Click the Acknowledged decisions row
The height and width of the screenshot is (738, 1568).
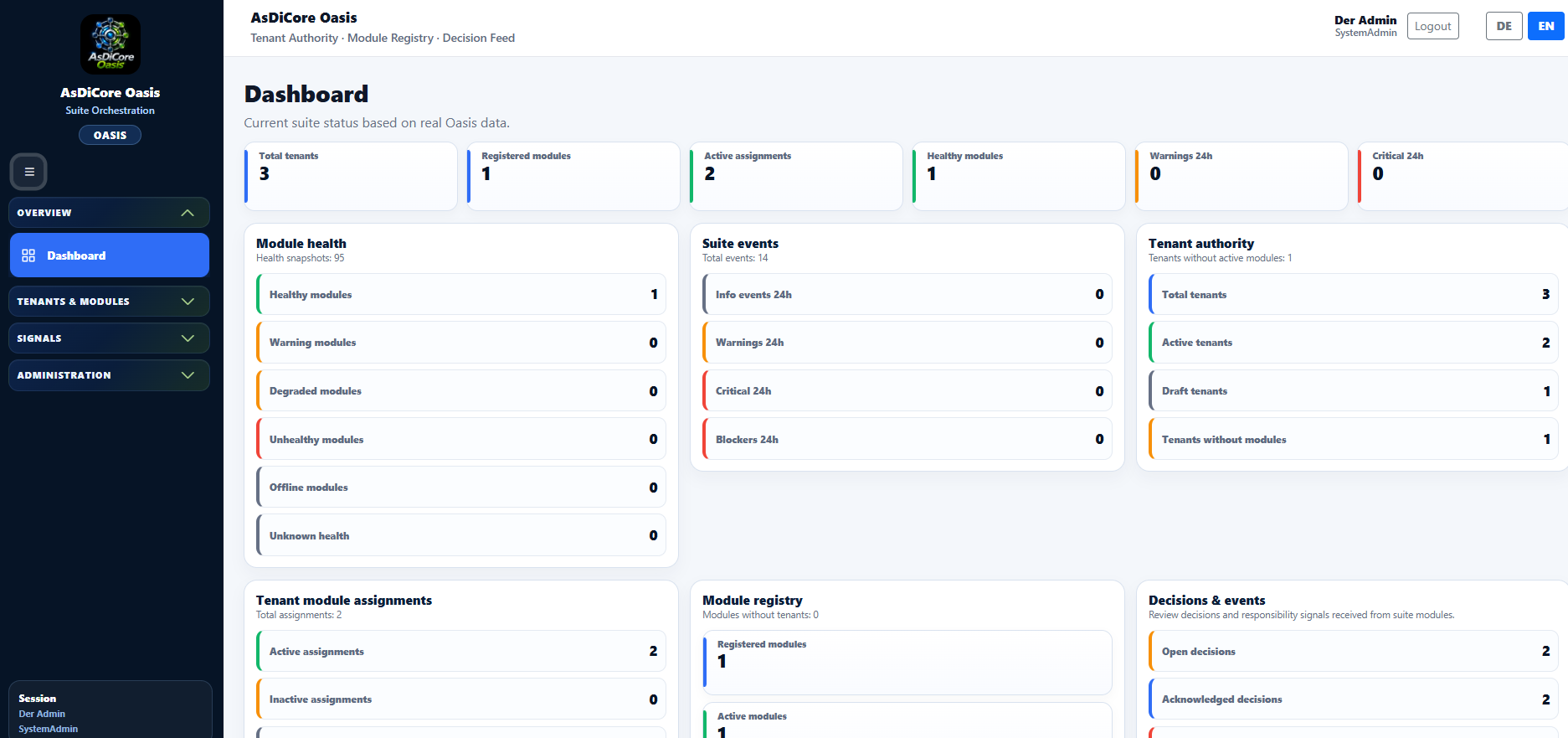pos(1354,699)
